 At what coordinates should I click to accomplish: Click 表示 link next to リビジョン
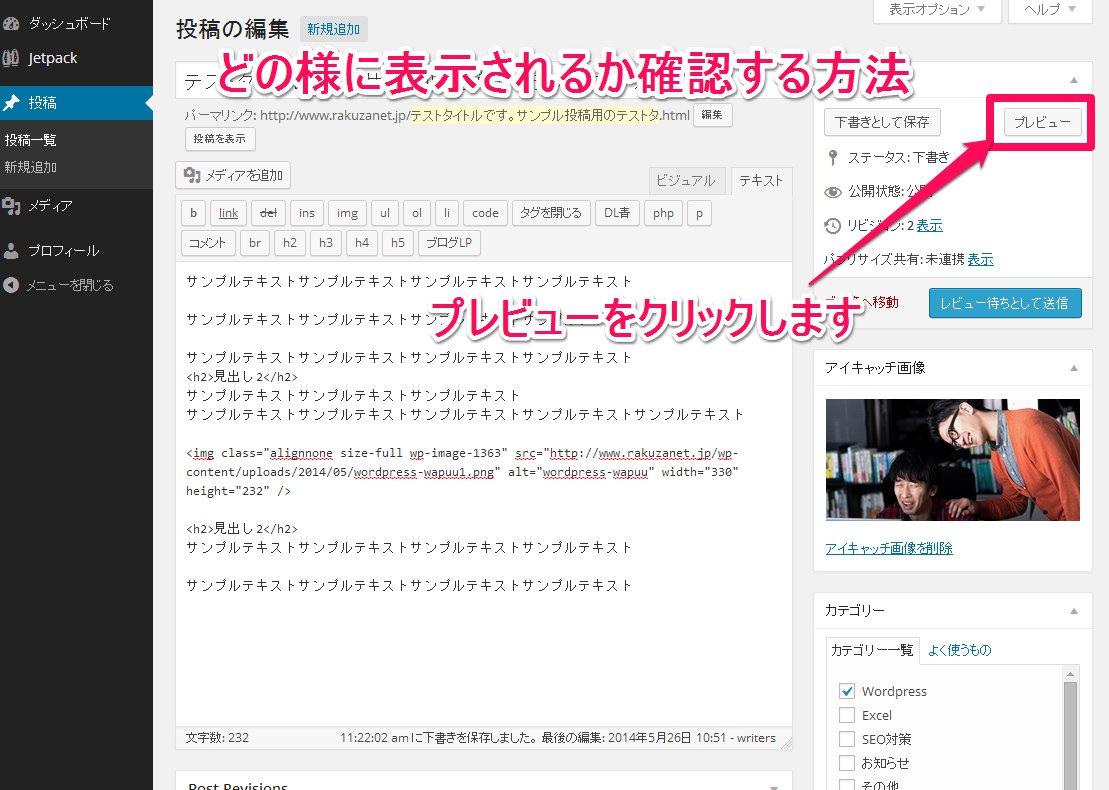(929, 226)
